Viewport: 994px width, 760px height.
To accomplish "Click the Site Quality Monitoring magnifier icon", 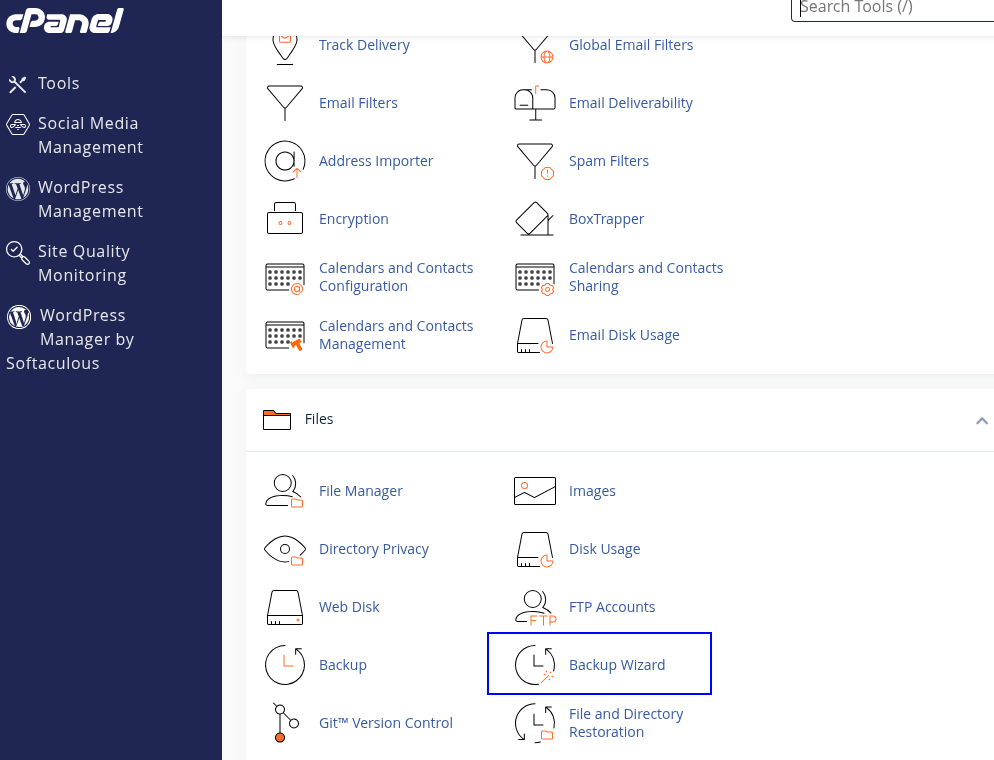I will coord(18,252).
